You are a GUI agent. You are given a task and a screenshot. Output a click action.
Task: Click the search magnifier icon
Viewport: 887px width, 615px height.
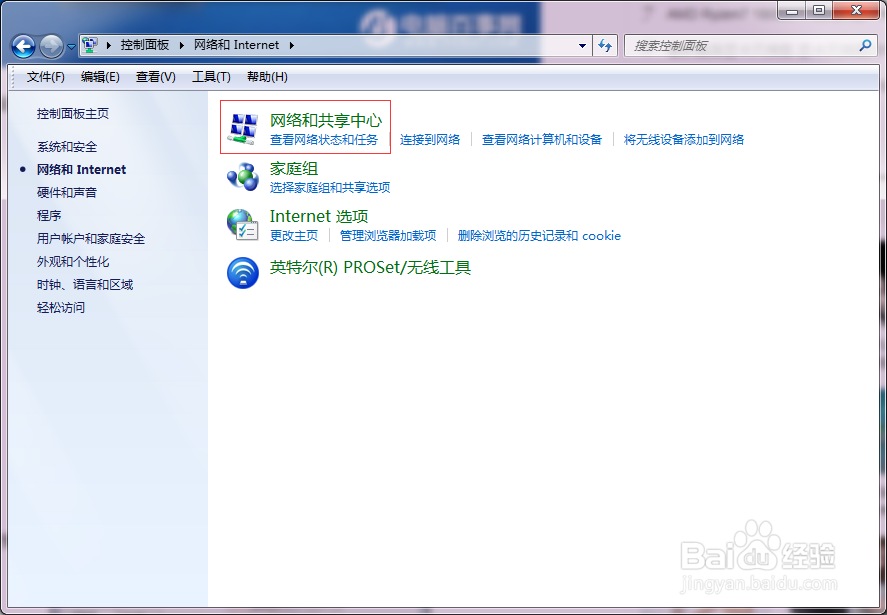[865, 46]
